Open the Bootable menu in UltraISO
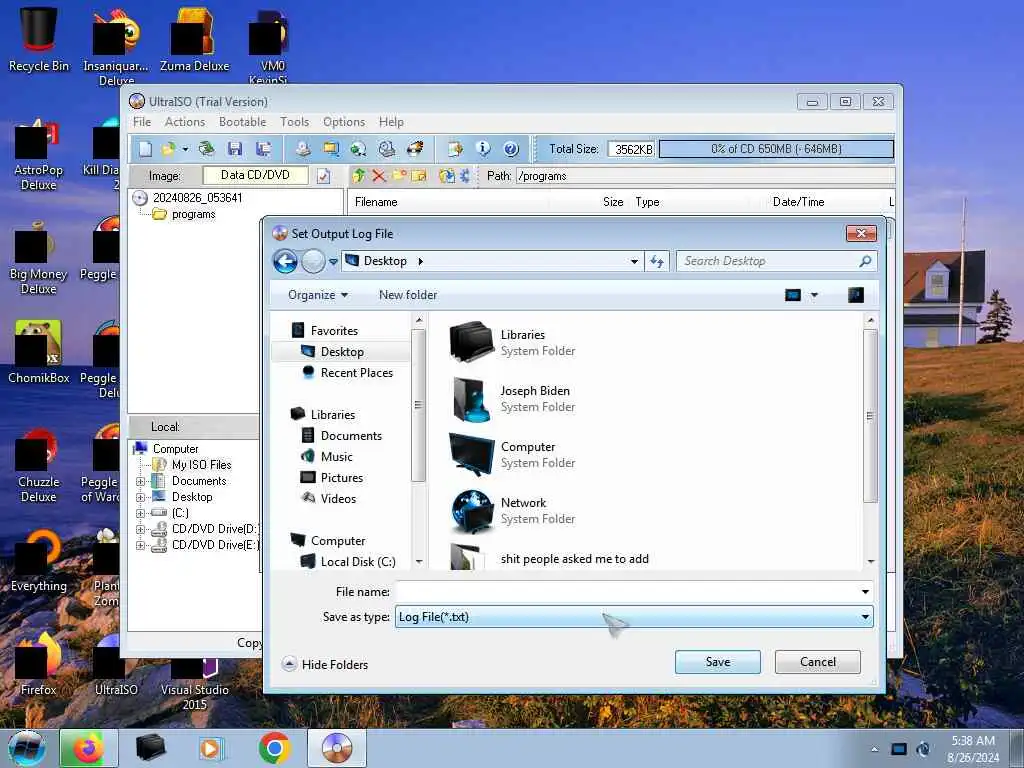This screenshot has width=1024, height=768. [x=242, y=121]
